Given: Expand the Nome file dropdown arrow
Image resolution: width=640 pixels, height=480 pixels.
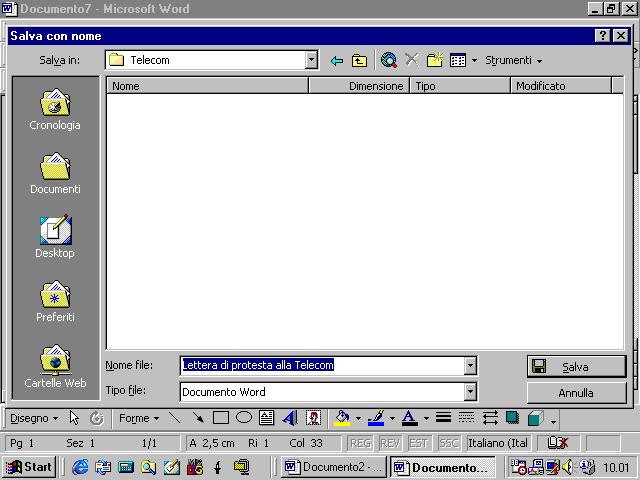Looking at the screenshot, I should click(x=470, y=366).
